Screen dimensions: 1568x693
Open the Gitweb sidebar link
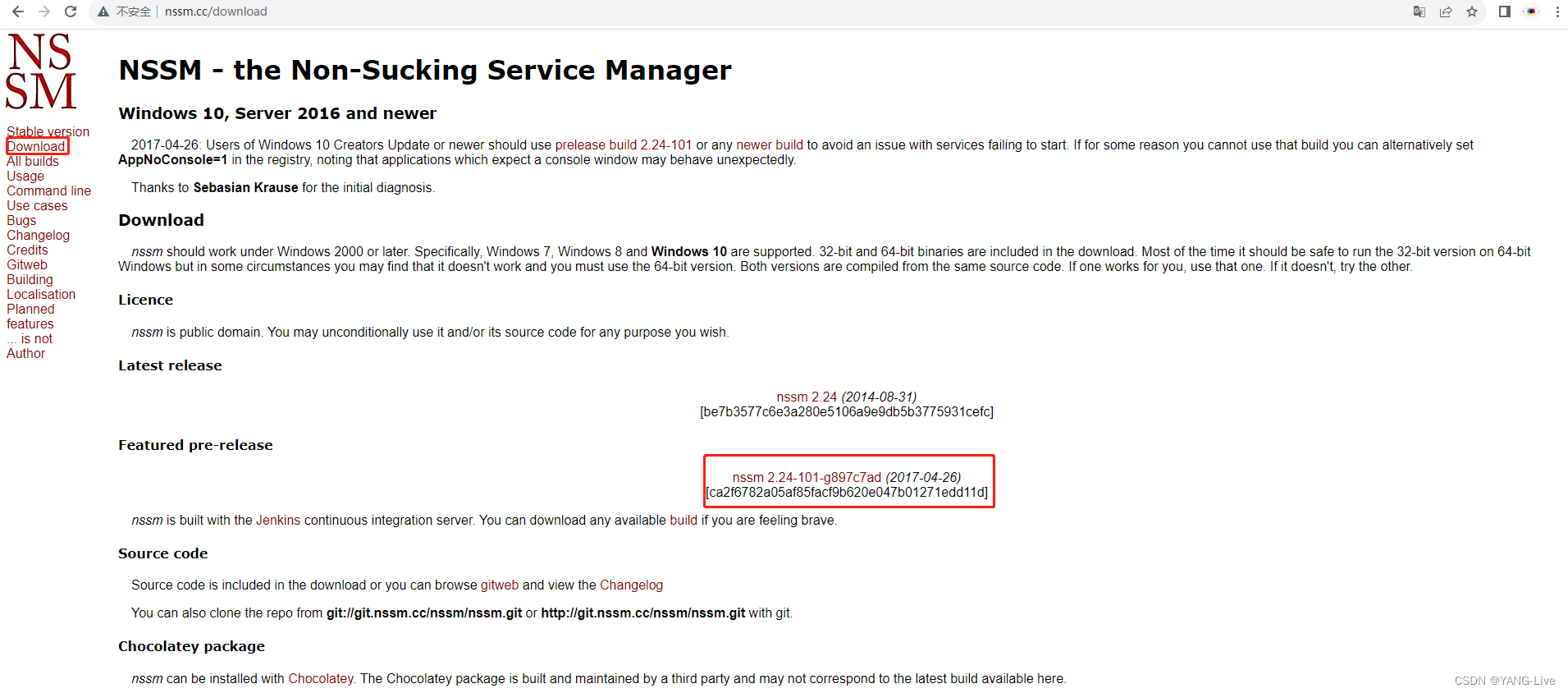coord(27,264)
